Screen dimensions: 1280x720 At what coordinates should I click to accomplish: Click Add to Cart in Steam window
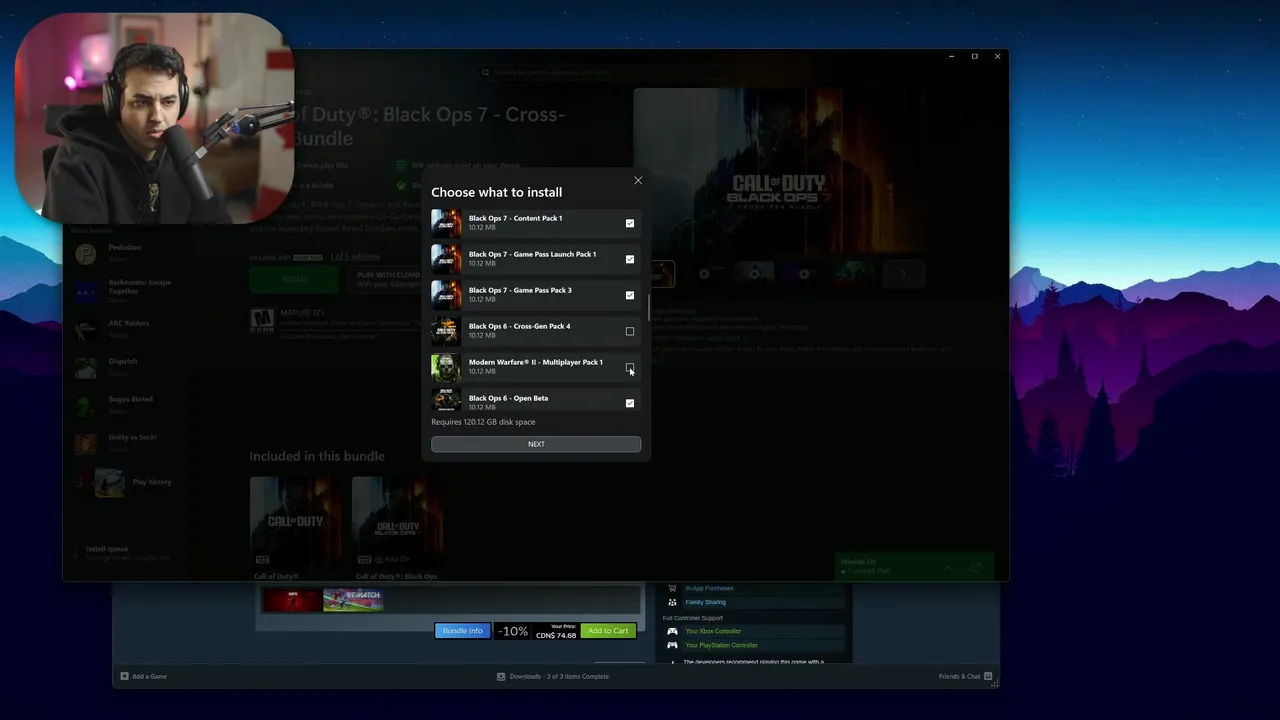[608, 631]
